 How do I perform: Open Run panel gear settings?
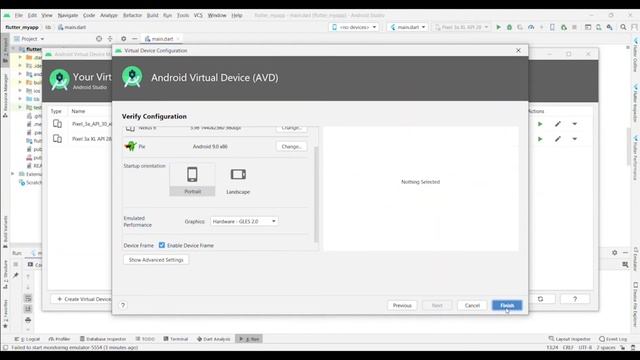[615, 253]
